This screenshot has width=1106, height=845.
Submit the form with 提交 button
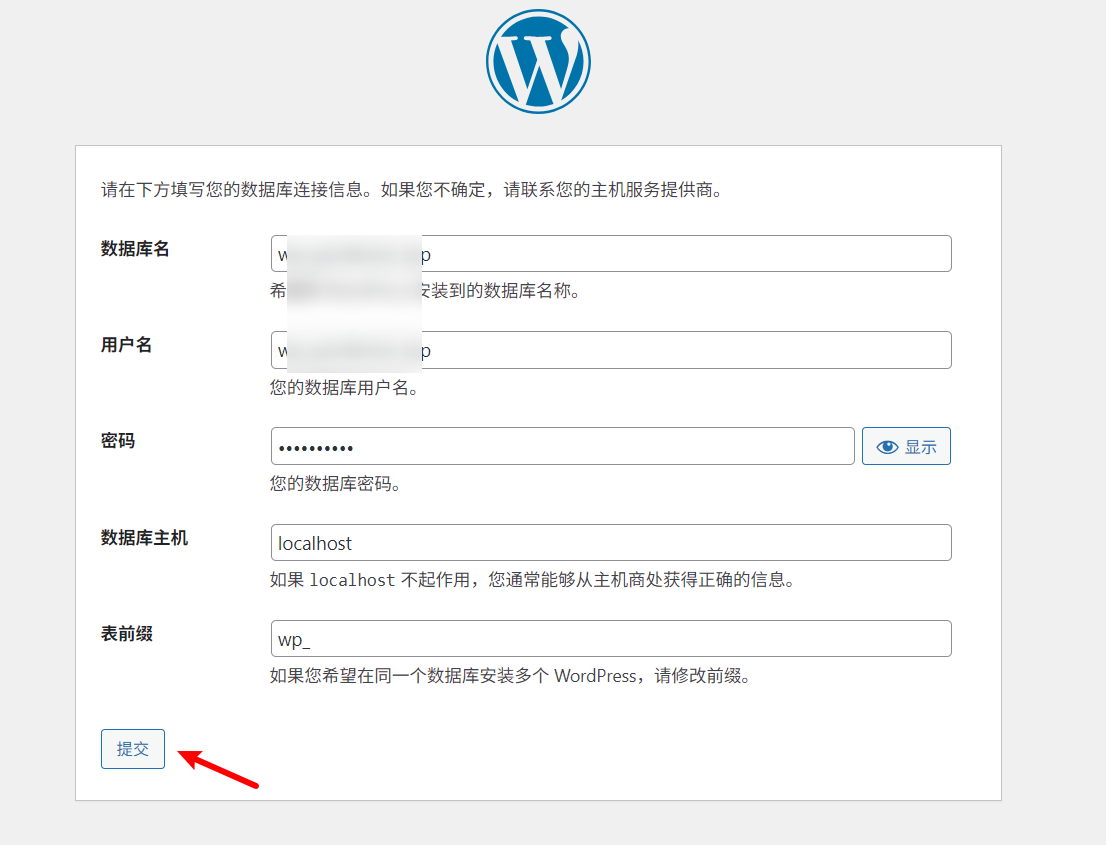click(133, 748)
